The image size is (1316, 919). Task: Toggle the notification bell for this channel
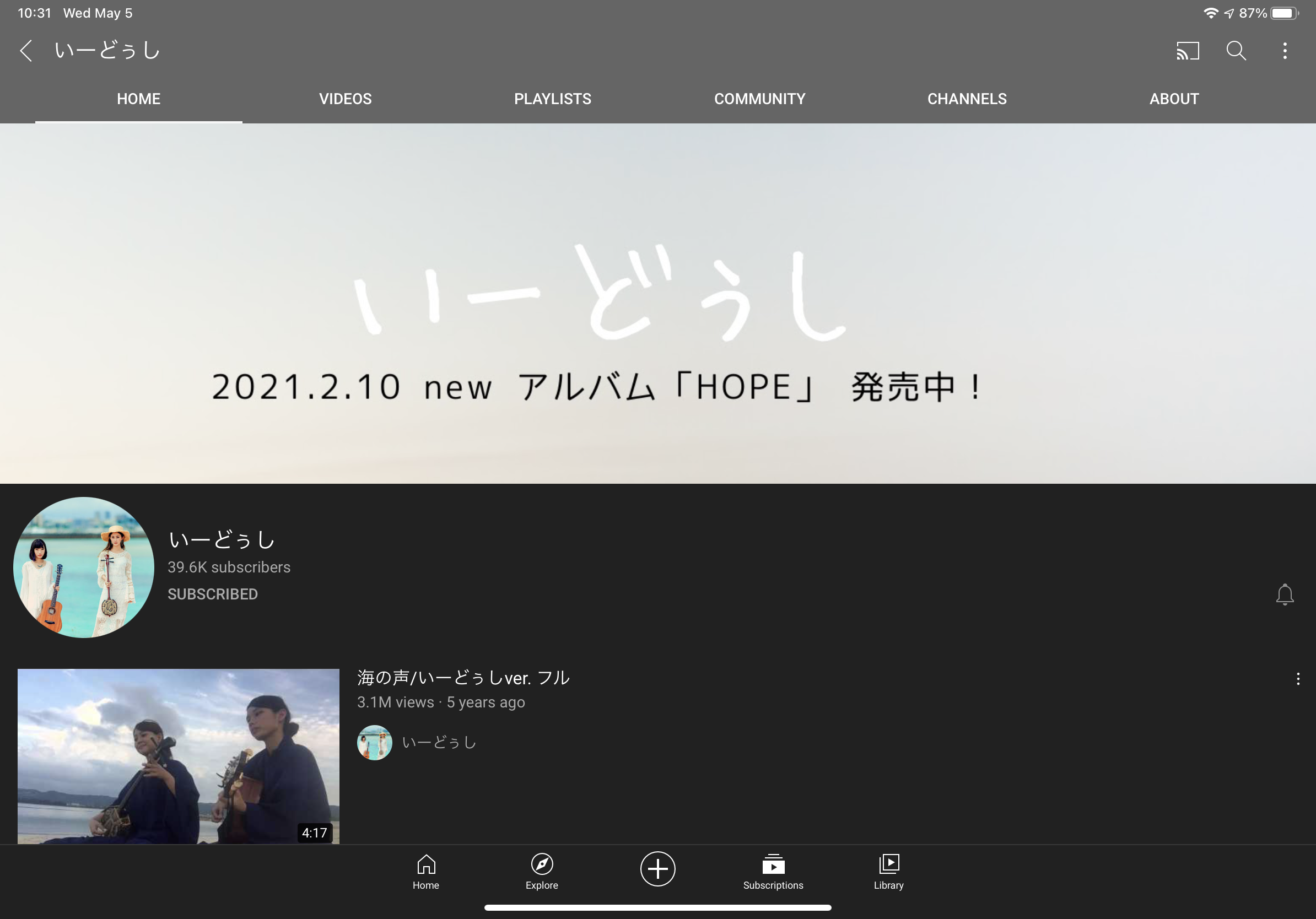click(1285, 594)
